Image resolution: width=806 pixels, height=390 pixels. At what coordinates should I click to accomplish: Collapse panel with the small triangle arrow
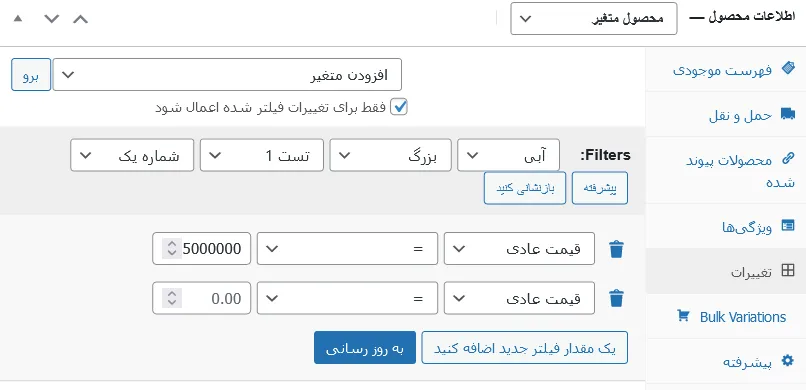18,19
